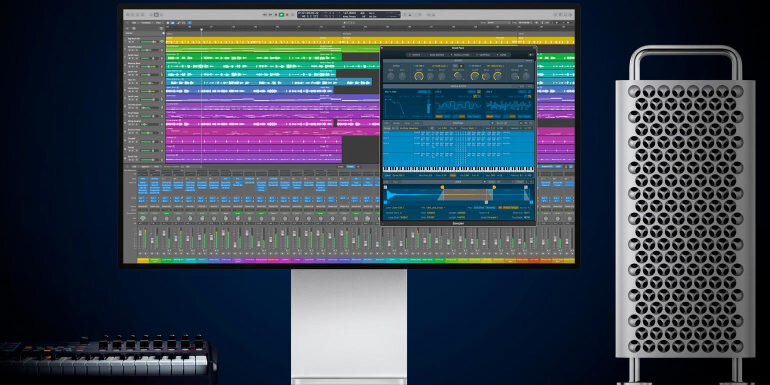
Task: Start playback with the green Play button
Action: tap(282, 15)
